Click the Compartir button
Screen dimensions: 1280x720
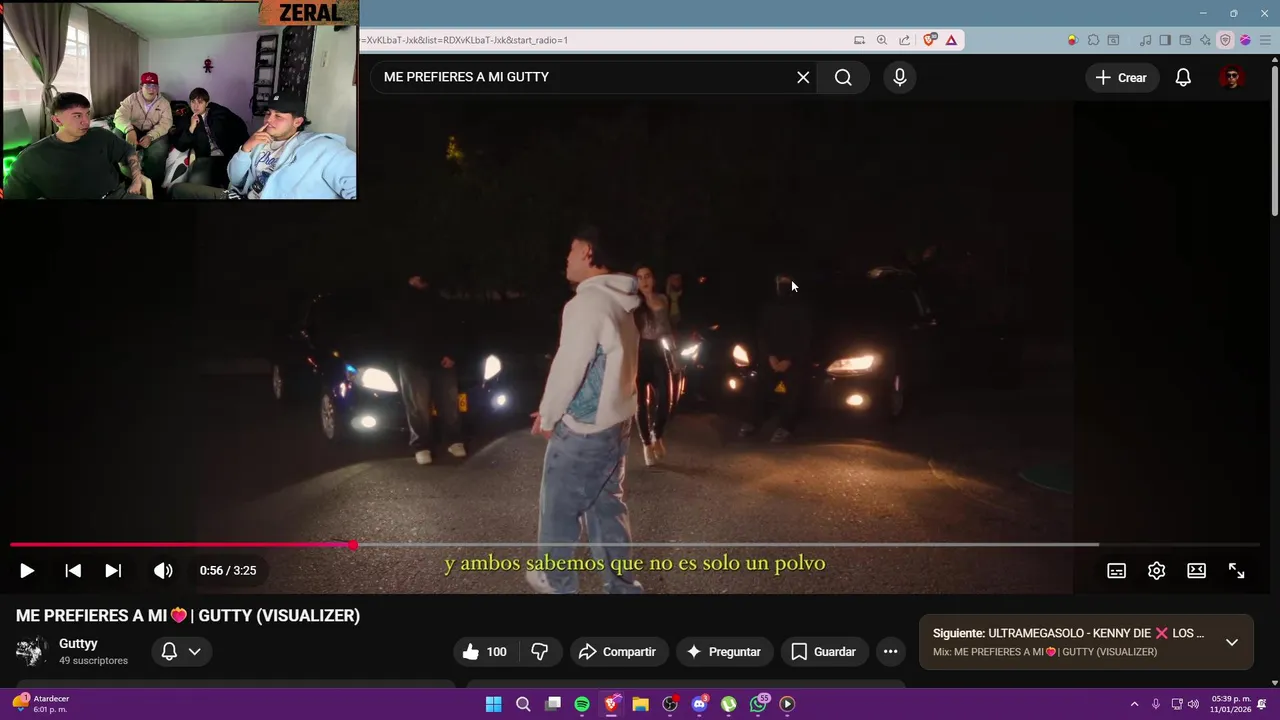[617, 652]
